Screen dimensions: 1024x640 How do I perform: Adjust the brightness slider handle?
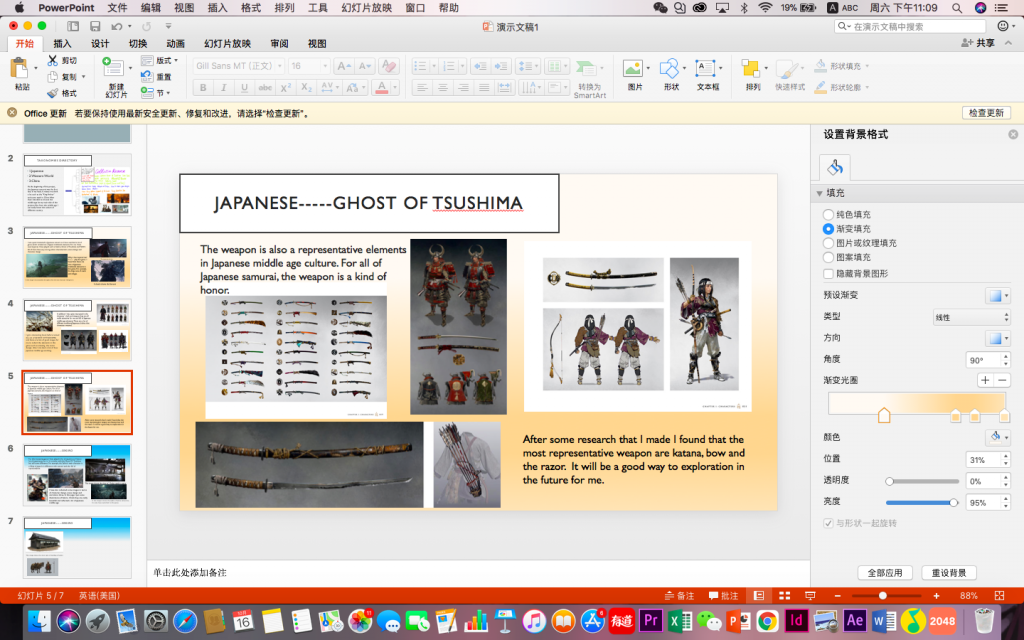[953, 503]
